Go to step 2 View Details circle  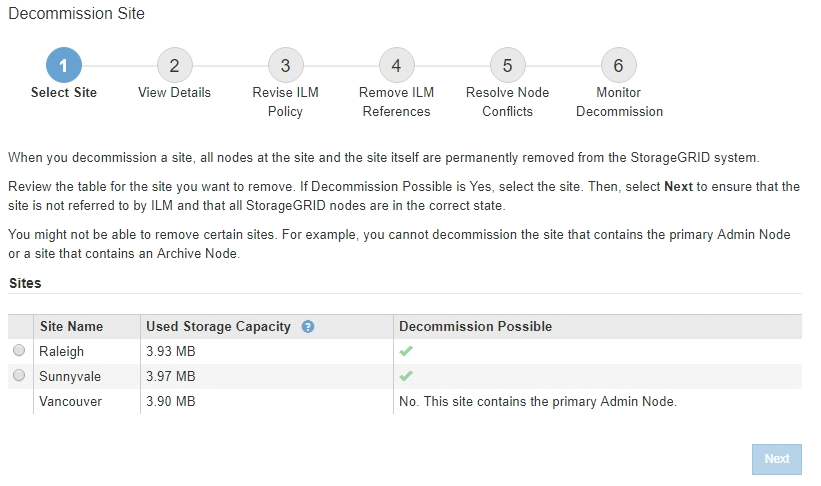[174, 66]
